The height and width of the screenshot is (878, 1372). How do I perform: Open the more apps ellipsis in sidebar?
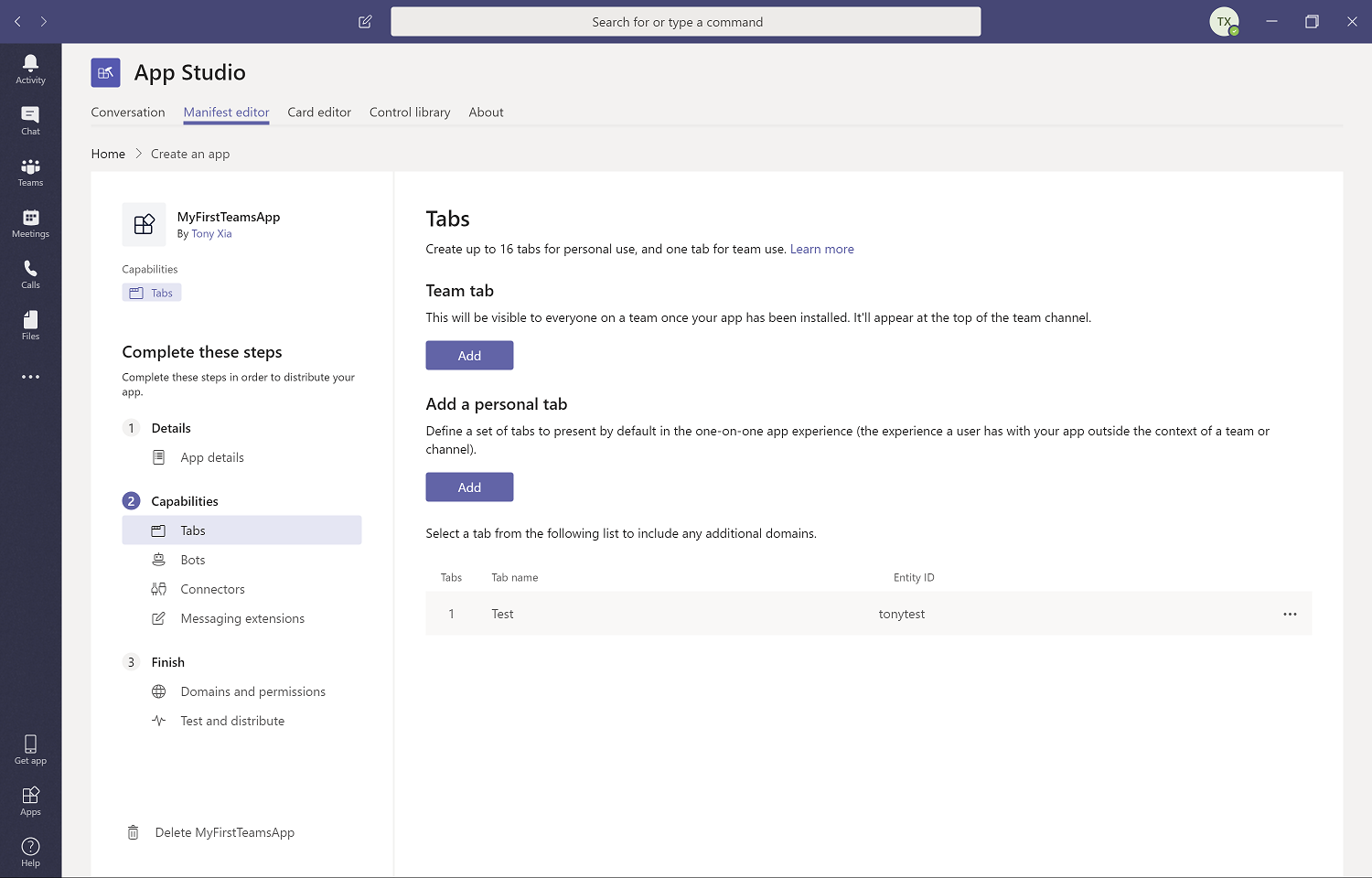[30, 377]
